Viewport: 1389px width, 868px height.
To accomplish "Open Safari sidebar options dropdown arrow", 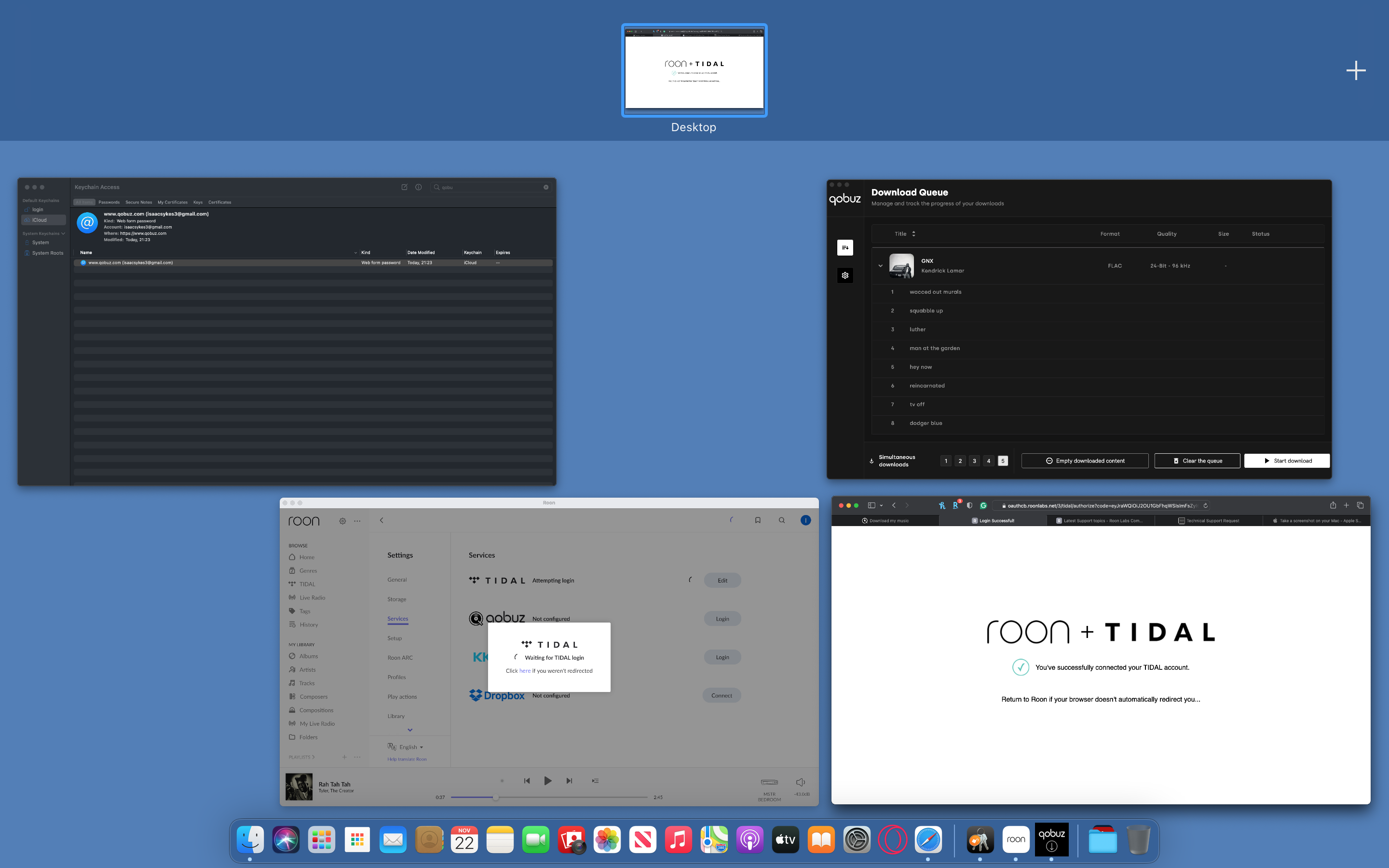I will click(x=881, y=506).
